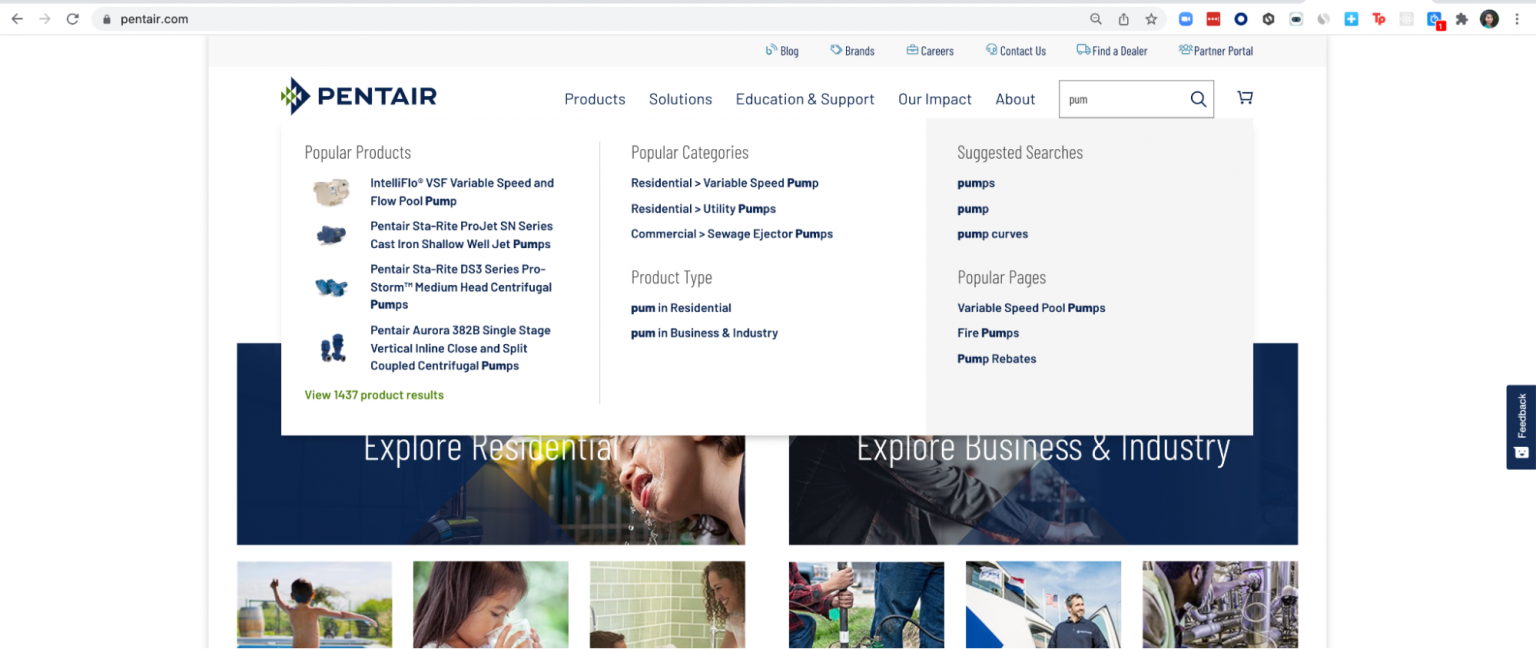Open Sta-Rite DS3 Series Pro-Storm Centrifugal Pumps
The width and height of the screenshot is (1536, 649).
tap(461, 287)
